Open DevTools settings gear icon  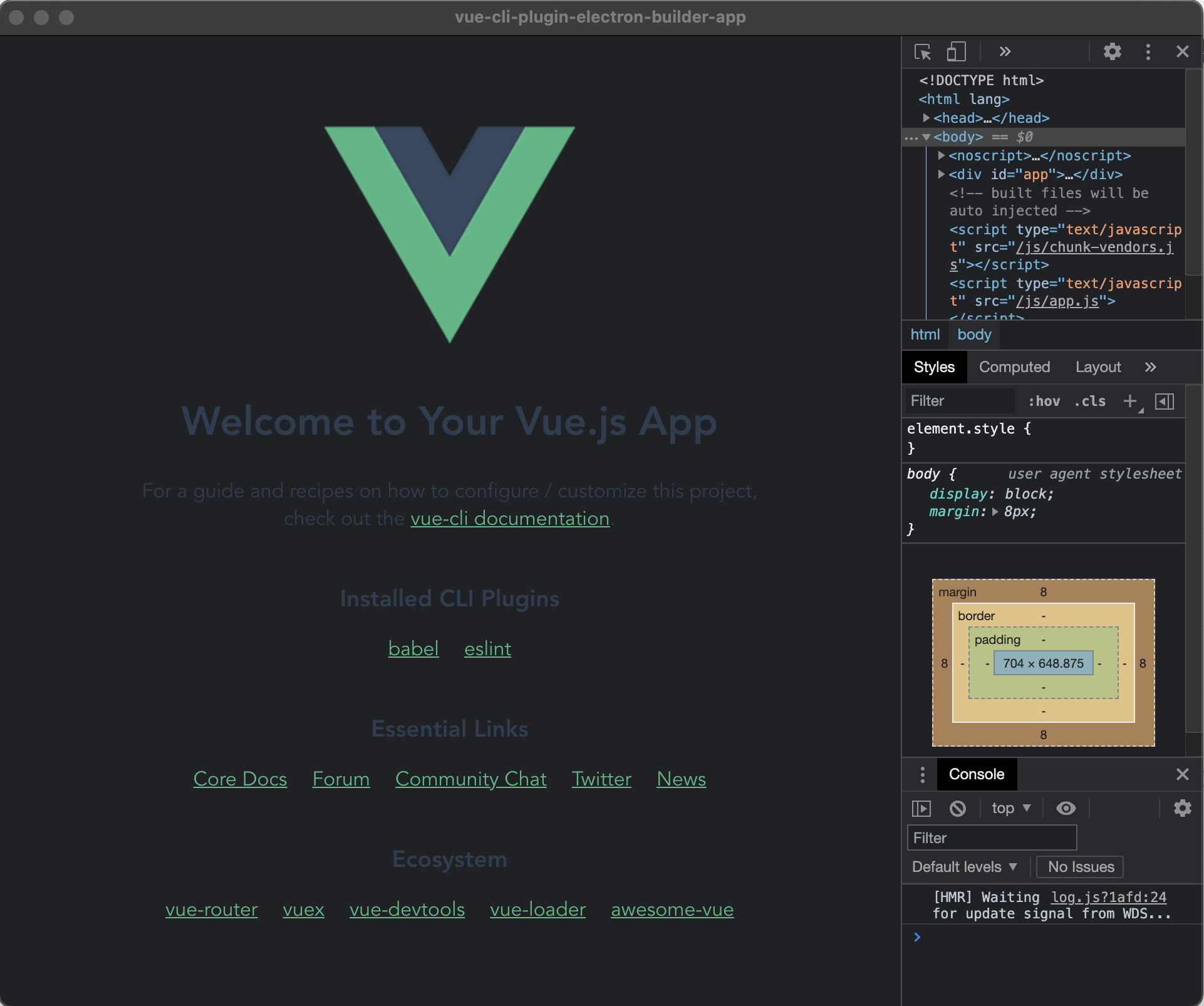point(1112,52)
